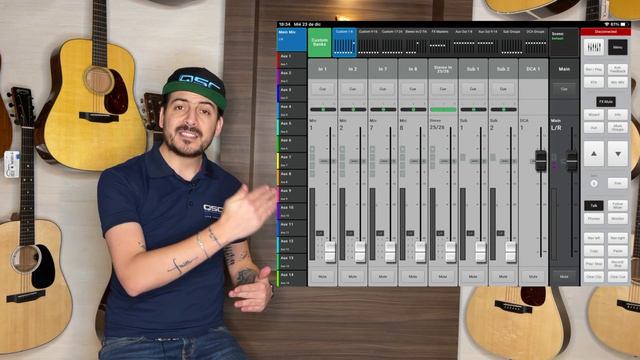Image resolution: width=640 pixels, height=360 pixels.
Task: Mute the In 8 channel
Action: click(413, 277)
